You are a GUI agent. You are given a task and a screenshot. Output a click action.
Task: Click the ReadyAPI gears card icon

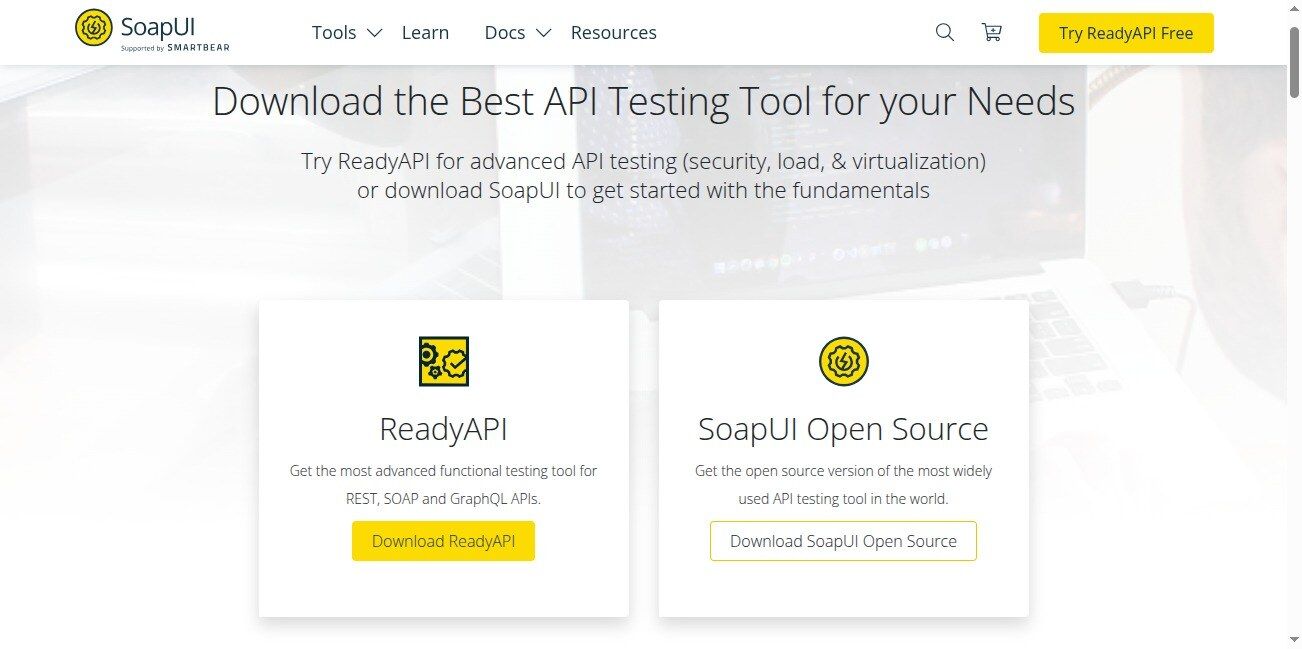coord(444,361)
